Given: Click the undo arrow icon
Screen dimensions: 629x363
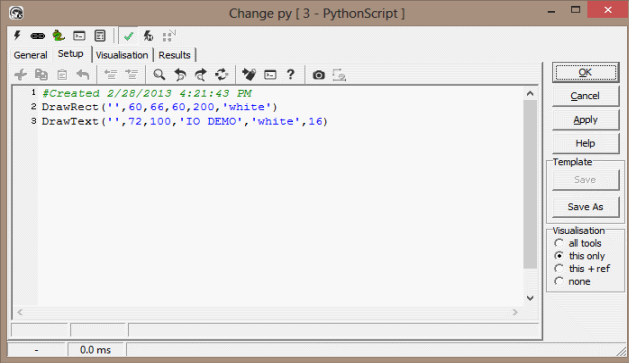Looking at the screenshot, I should click(83, 75).
